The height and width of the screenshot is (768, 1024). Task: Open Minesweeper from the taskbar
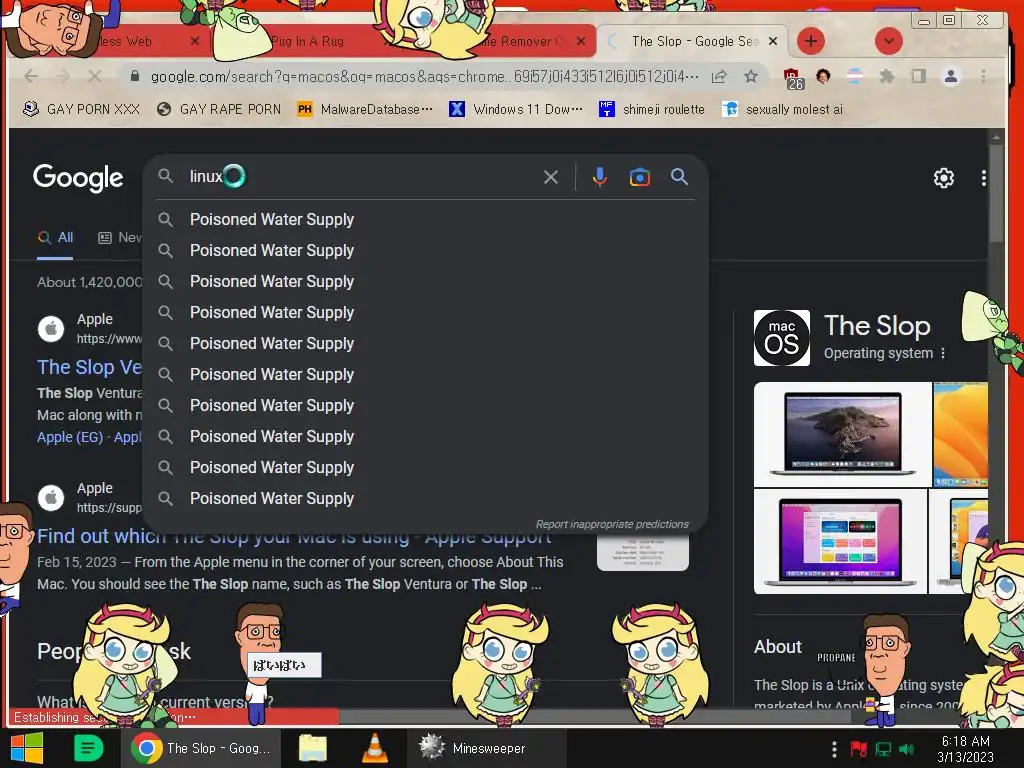click(x=487, y=748)
